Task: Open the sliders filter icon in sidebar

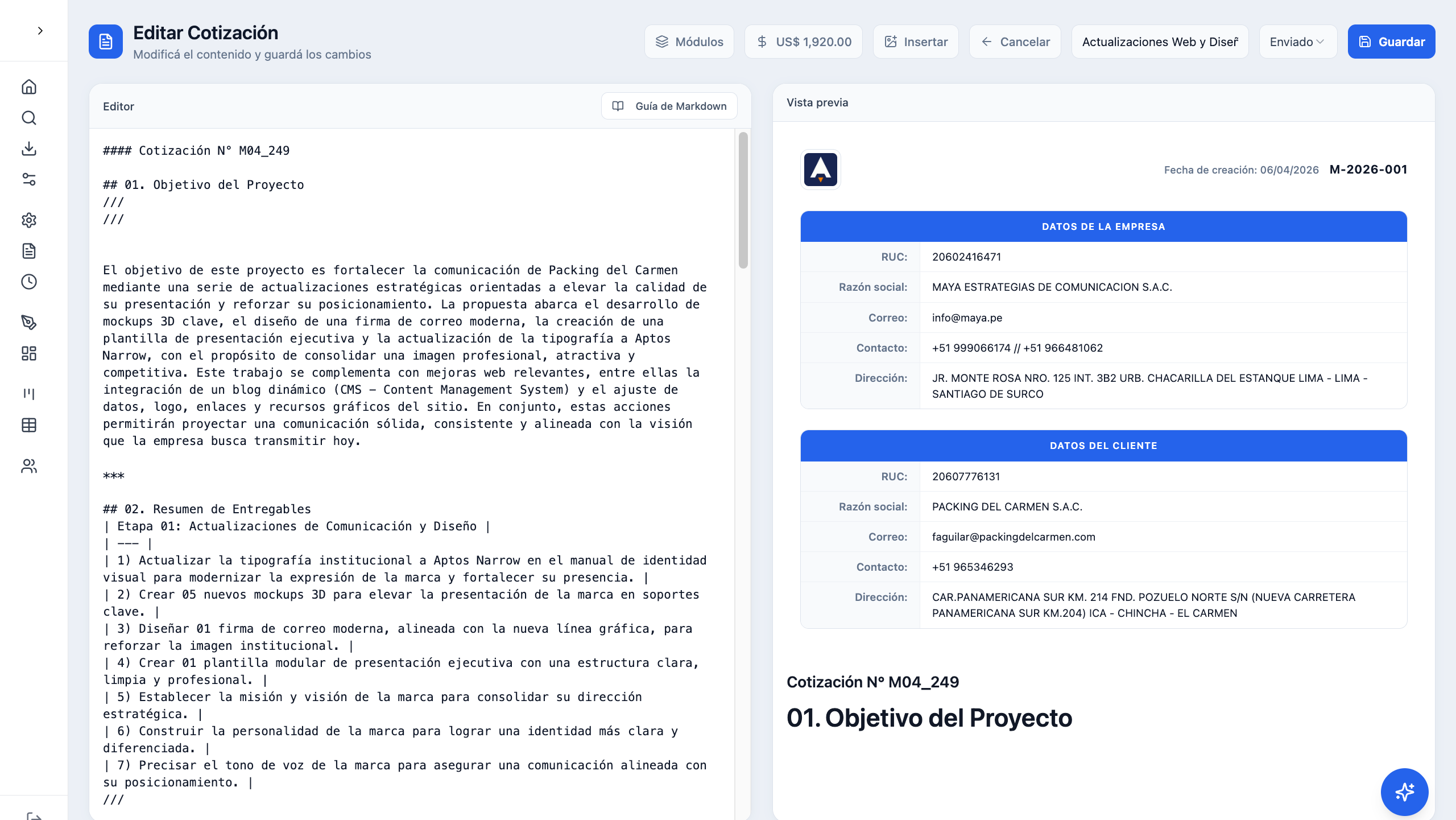Action: tap(29, 180)
